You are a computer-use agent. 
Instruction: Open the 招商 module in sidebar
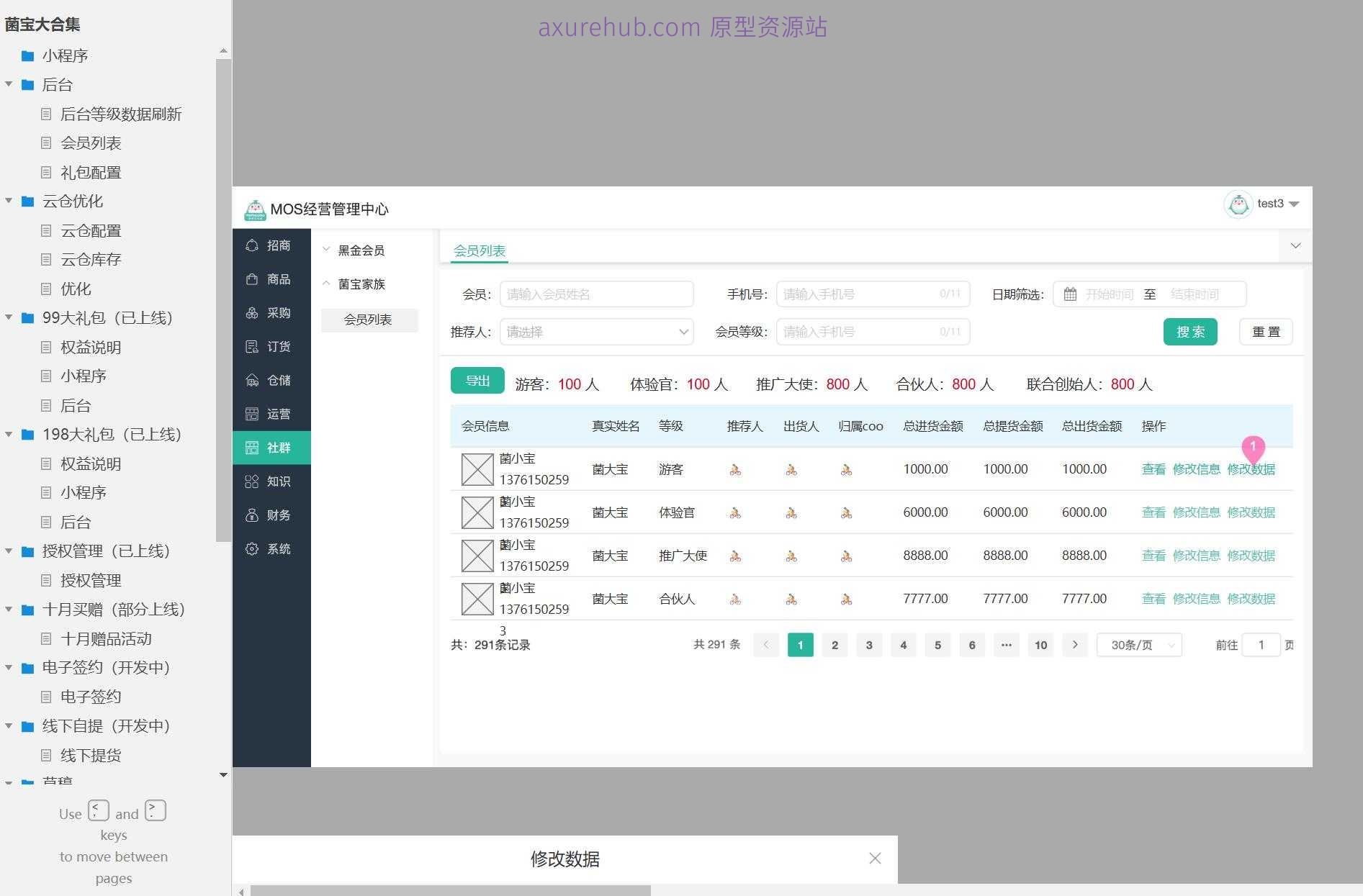tap(271, 245)
